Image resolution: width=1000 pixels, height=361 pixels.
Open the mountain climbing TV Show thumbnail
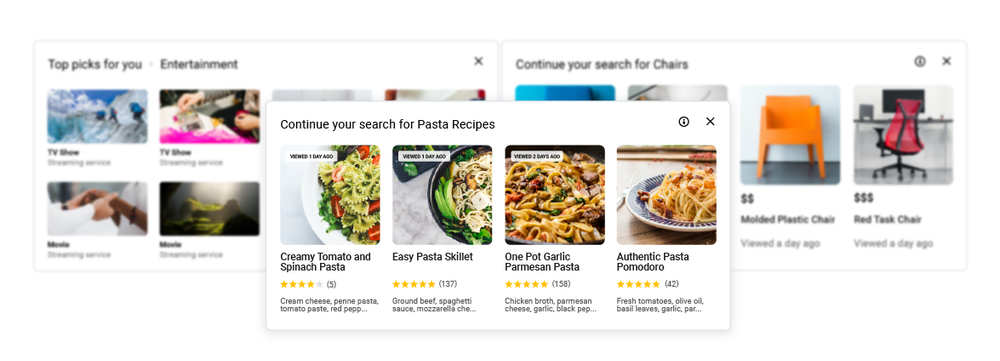coord(98,116)
